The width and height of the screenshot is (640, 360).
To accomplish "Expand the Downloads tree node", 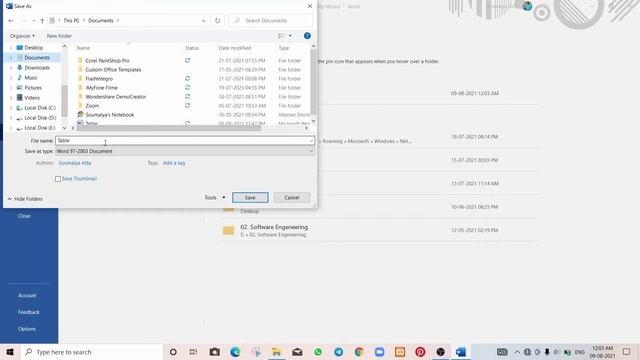I will click(x=11, y=68).
